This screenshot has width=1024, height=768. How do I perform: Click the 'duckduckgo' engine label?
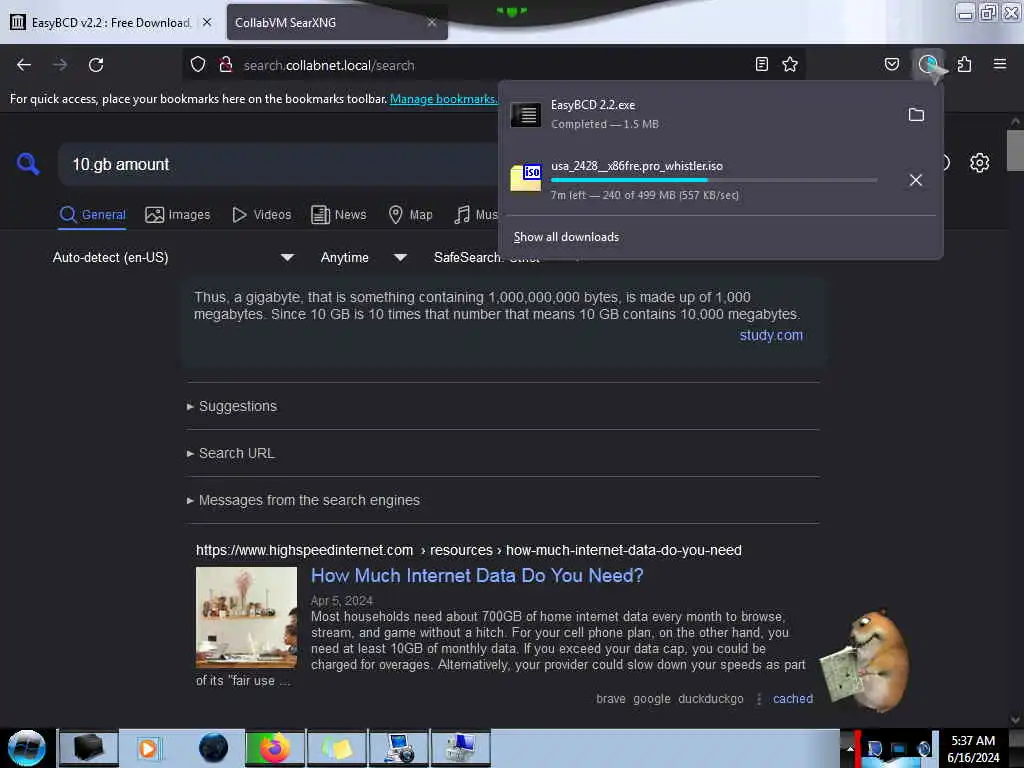coord(711,699)
